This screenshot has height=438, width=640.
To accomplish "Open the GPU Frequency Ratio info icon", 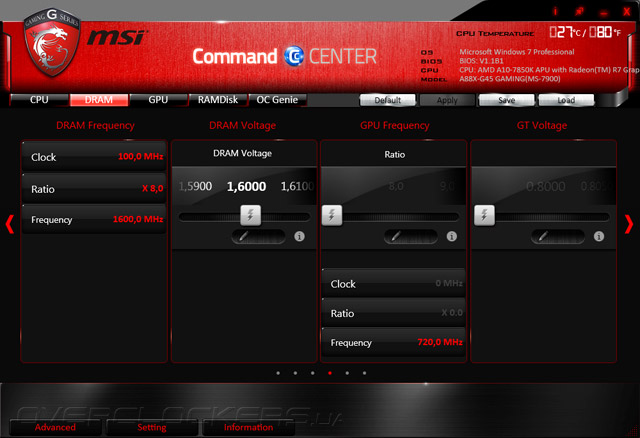I will pos(451,236).
